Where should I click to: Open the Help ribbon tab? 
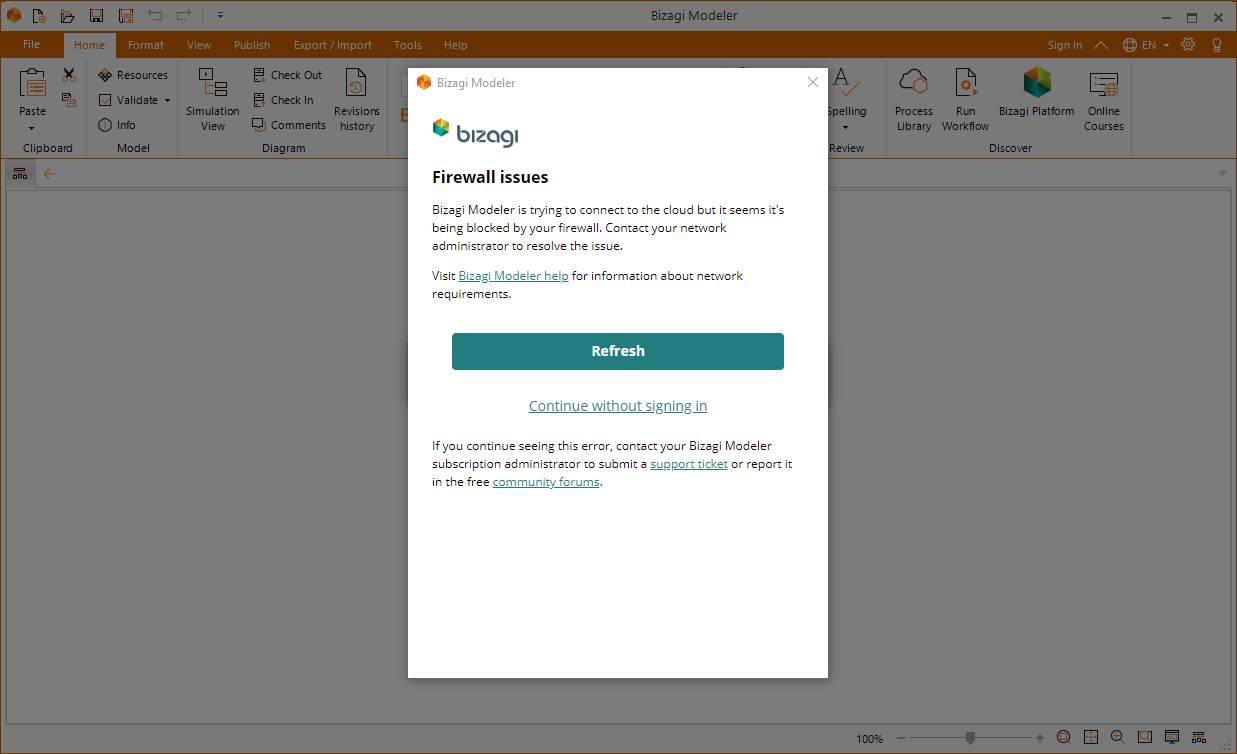point(456,45)
